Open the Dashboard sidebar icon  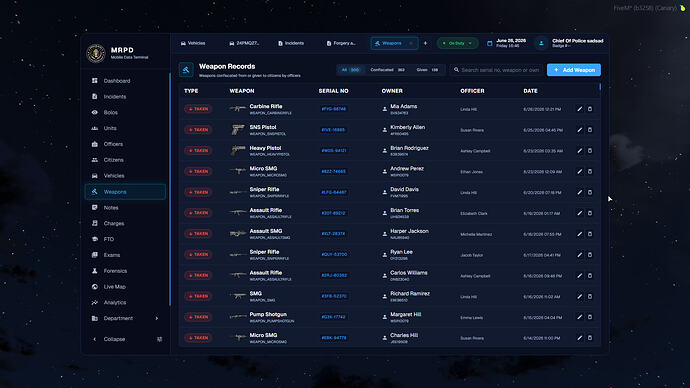pos(95,81)
